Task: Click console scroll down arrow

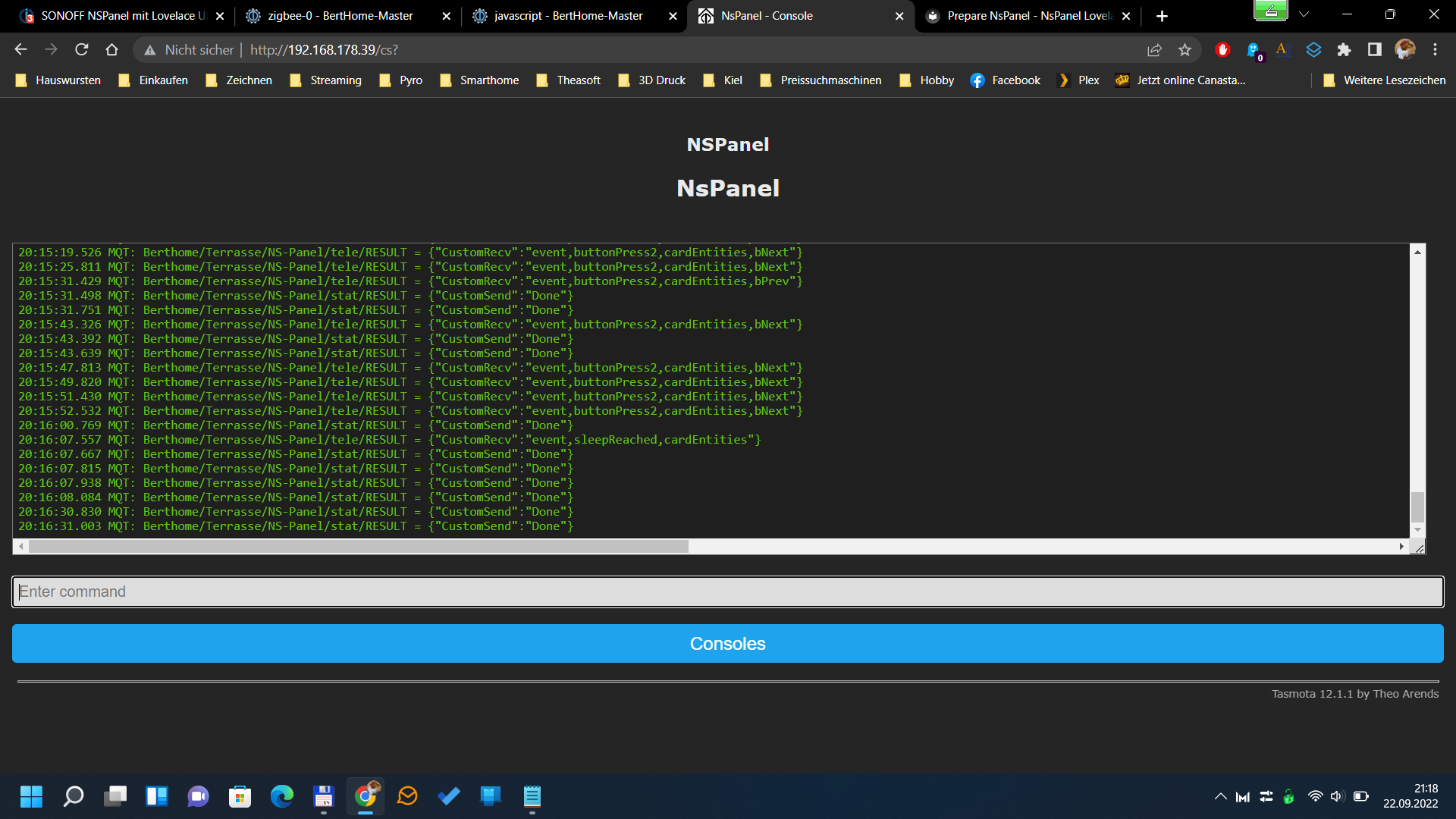Action: click(x=1417, y=530)
